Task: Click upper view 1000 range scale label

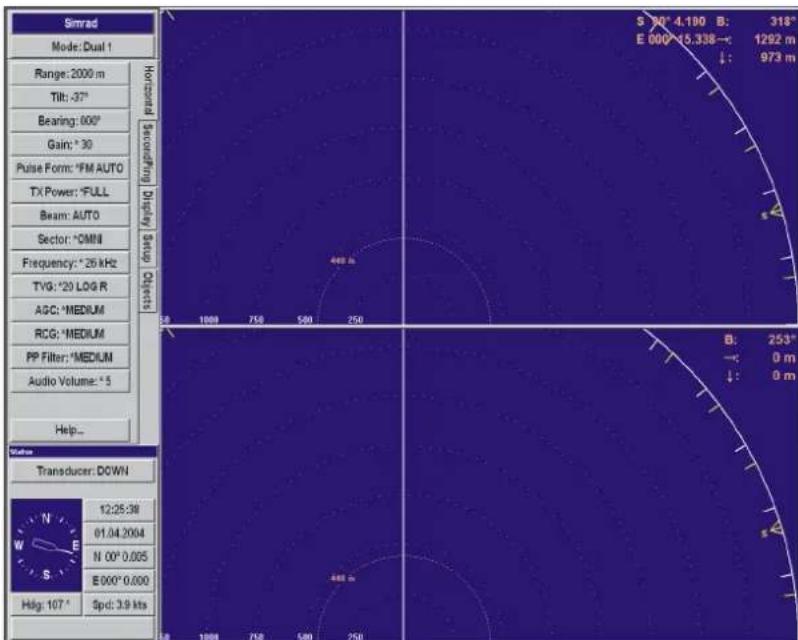Action: [209, 319]
